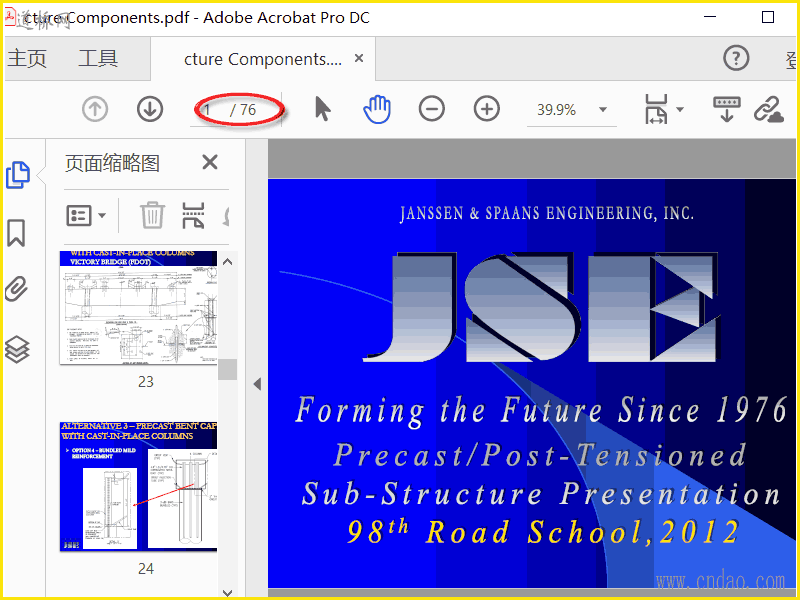The width and height of the screenshot is (800, 600).
Task: Click the thumbnail panel scrollbar handle
Action: (228, 369)
